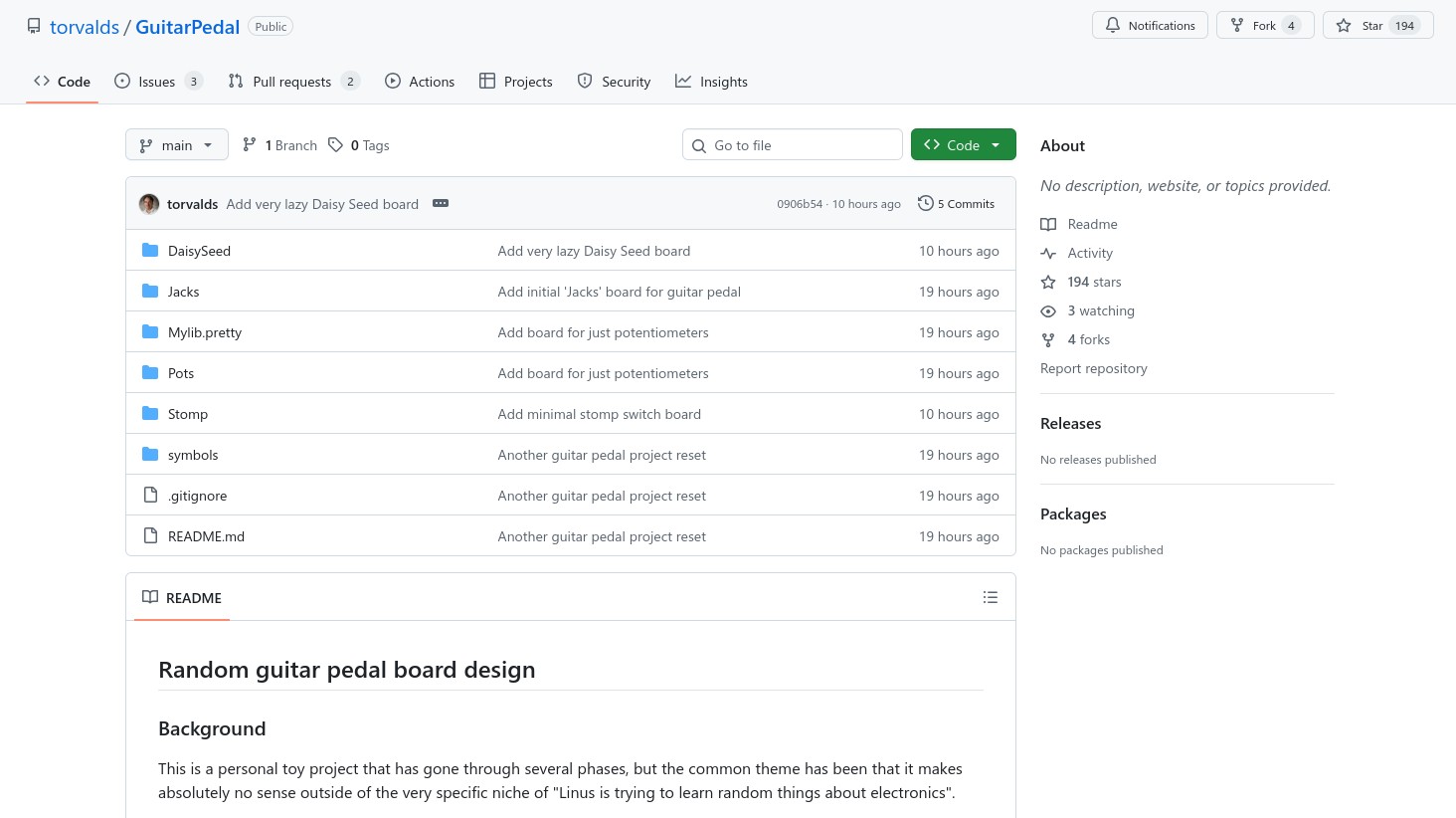Screen dimensions: 1456x818
Task: Open the README.md file name
Action: [206, 536]
